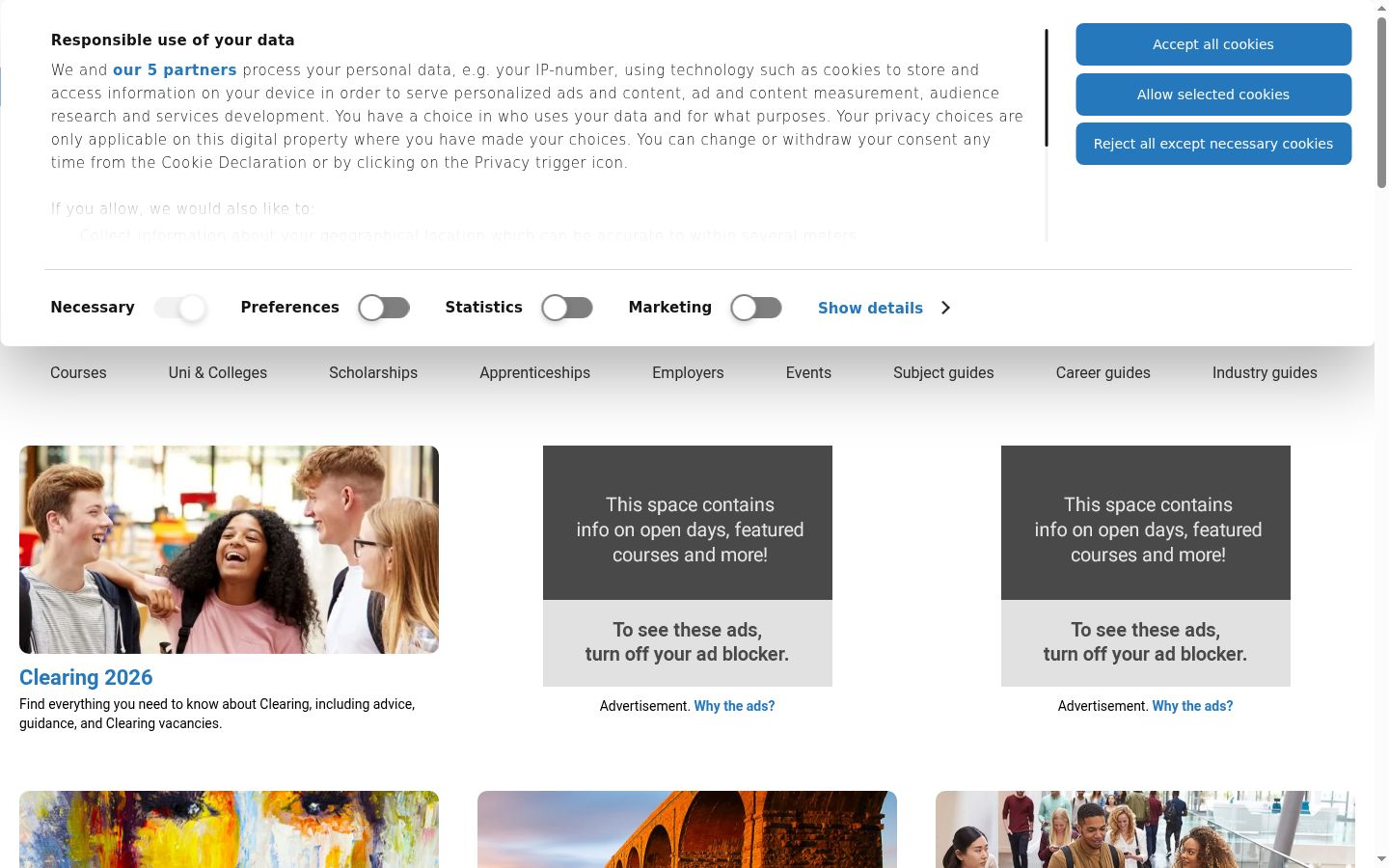Open the Employers menu item

688,373
